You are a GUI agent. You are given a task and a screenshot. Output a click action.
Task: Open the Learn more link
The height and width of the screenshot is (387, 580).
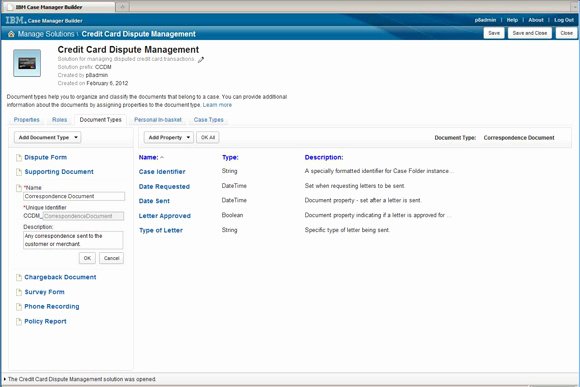point(217,105)
